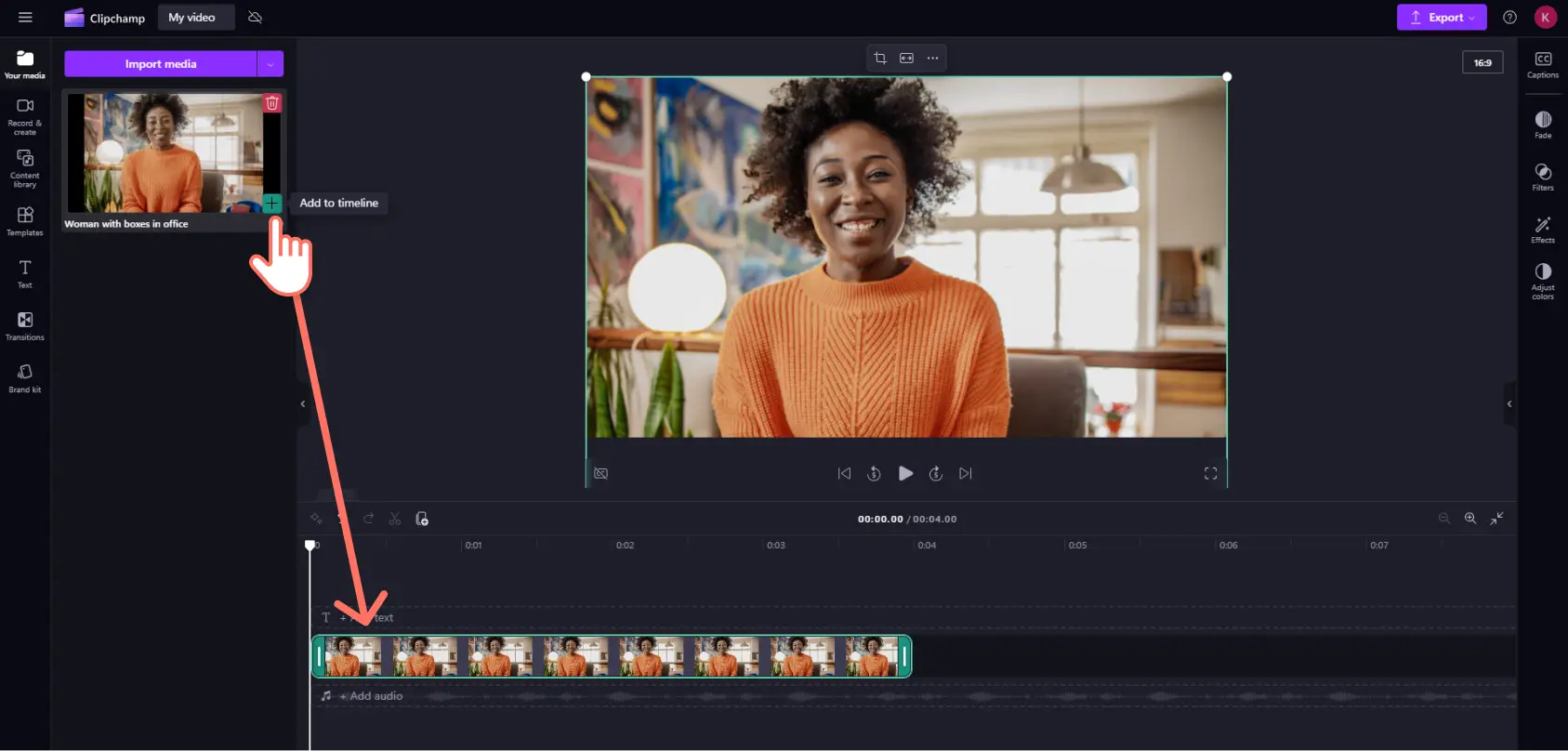The width and height of the screenshot is (1568, 751).
Task: Add media to timeline with plus button
Action: [271, 203]
